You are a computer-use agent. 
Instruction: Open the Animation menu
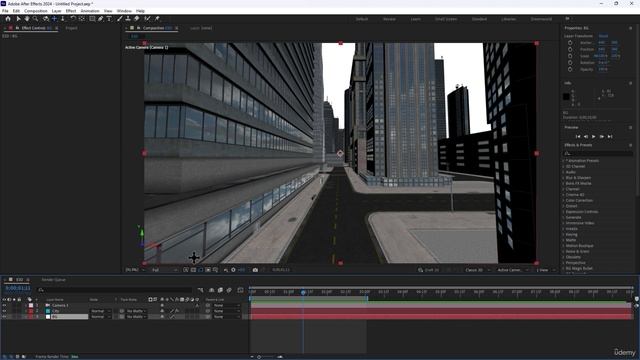(x=90, y=11)
